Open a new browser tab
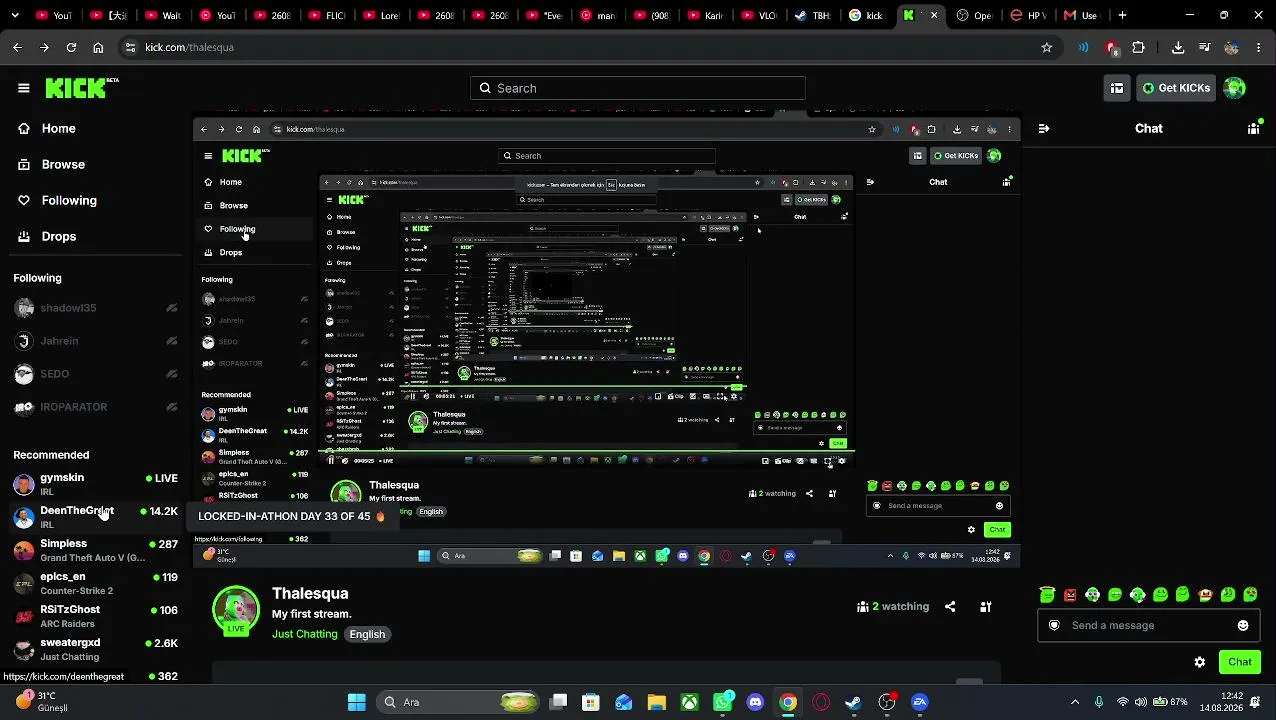 (1122, 15)
